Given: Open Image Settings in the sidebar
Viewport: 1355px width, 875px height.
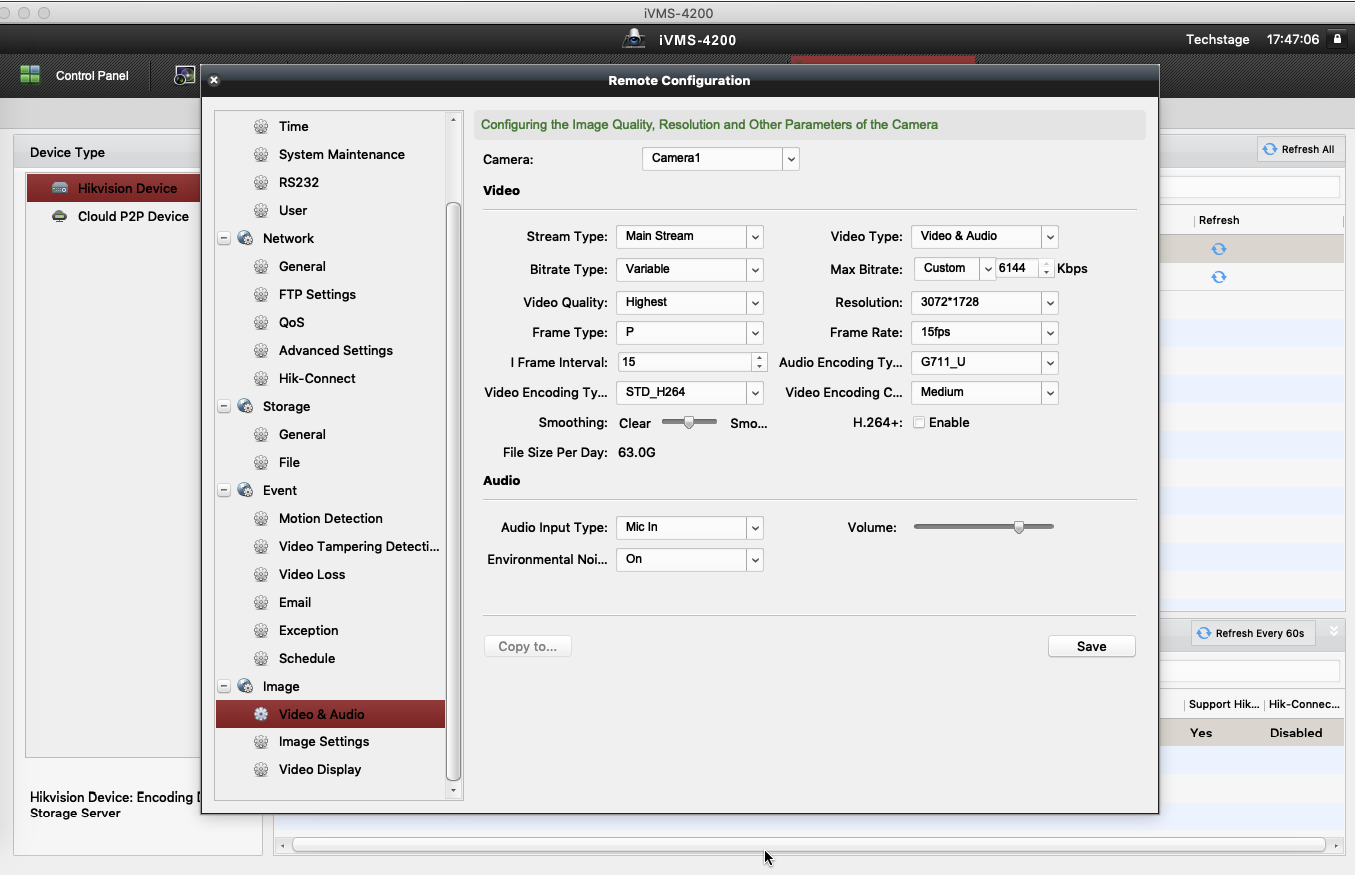Looking at the screenshot, I should click(324, 741).
